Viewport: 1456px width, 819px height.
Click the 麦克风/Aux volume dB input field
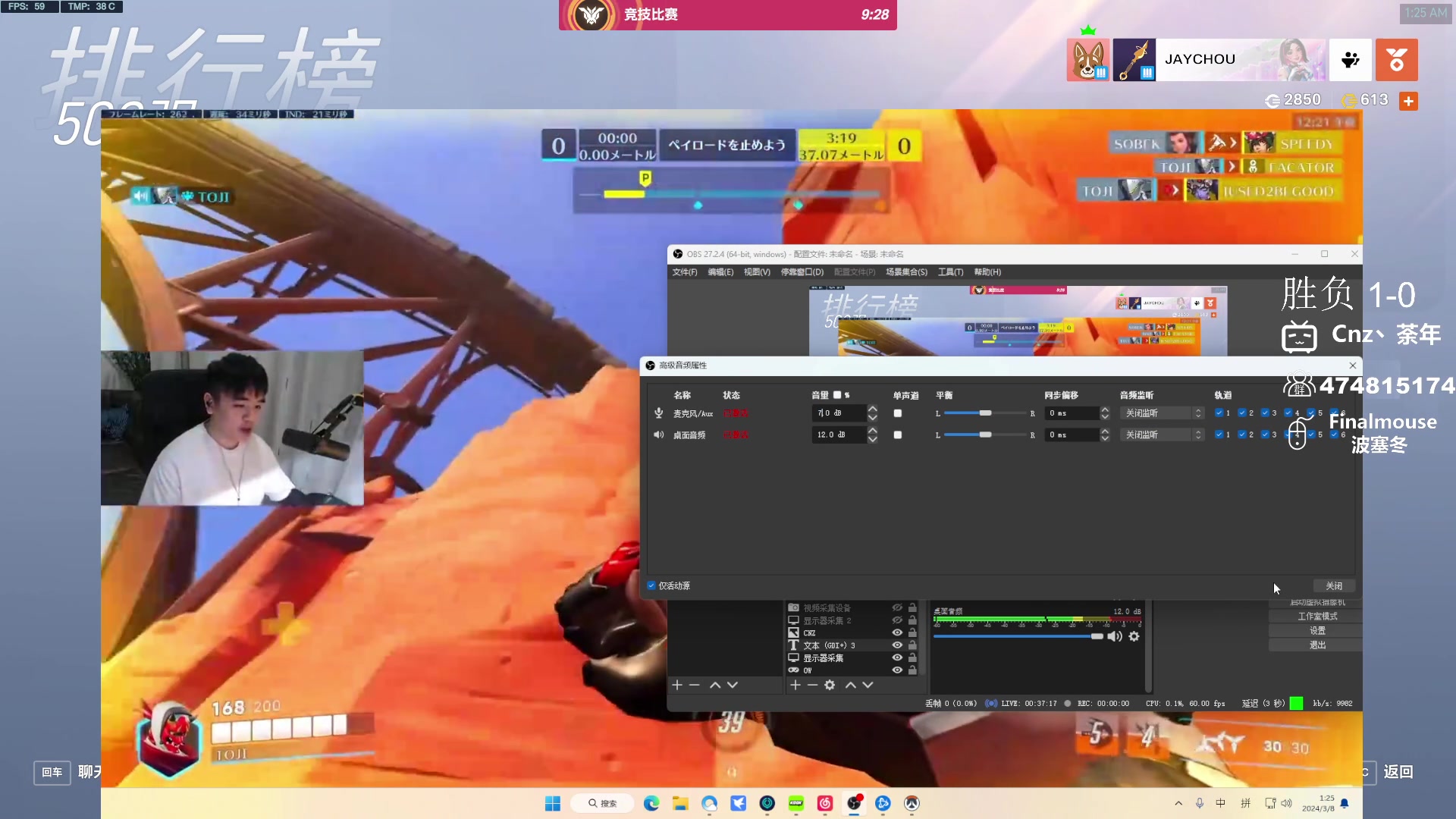coord(838,413)
